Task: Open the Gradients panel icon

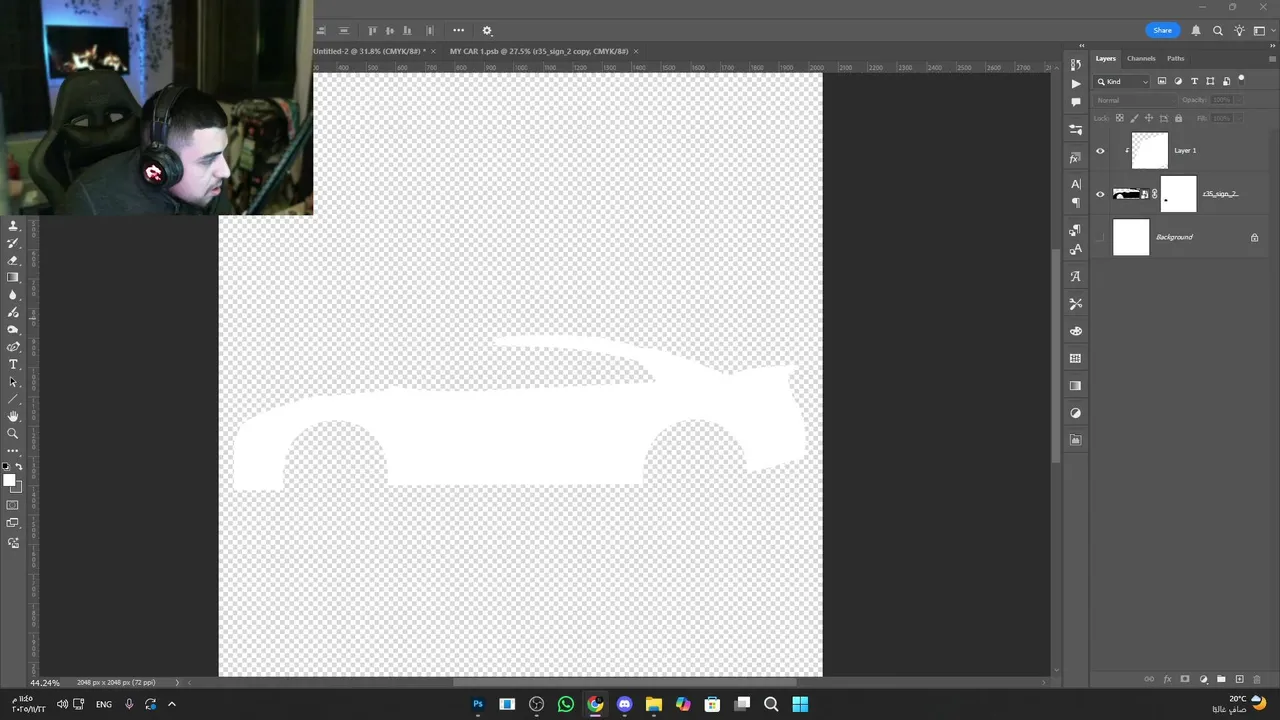Action: coord(1076,386)
